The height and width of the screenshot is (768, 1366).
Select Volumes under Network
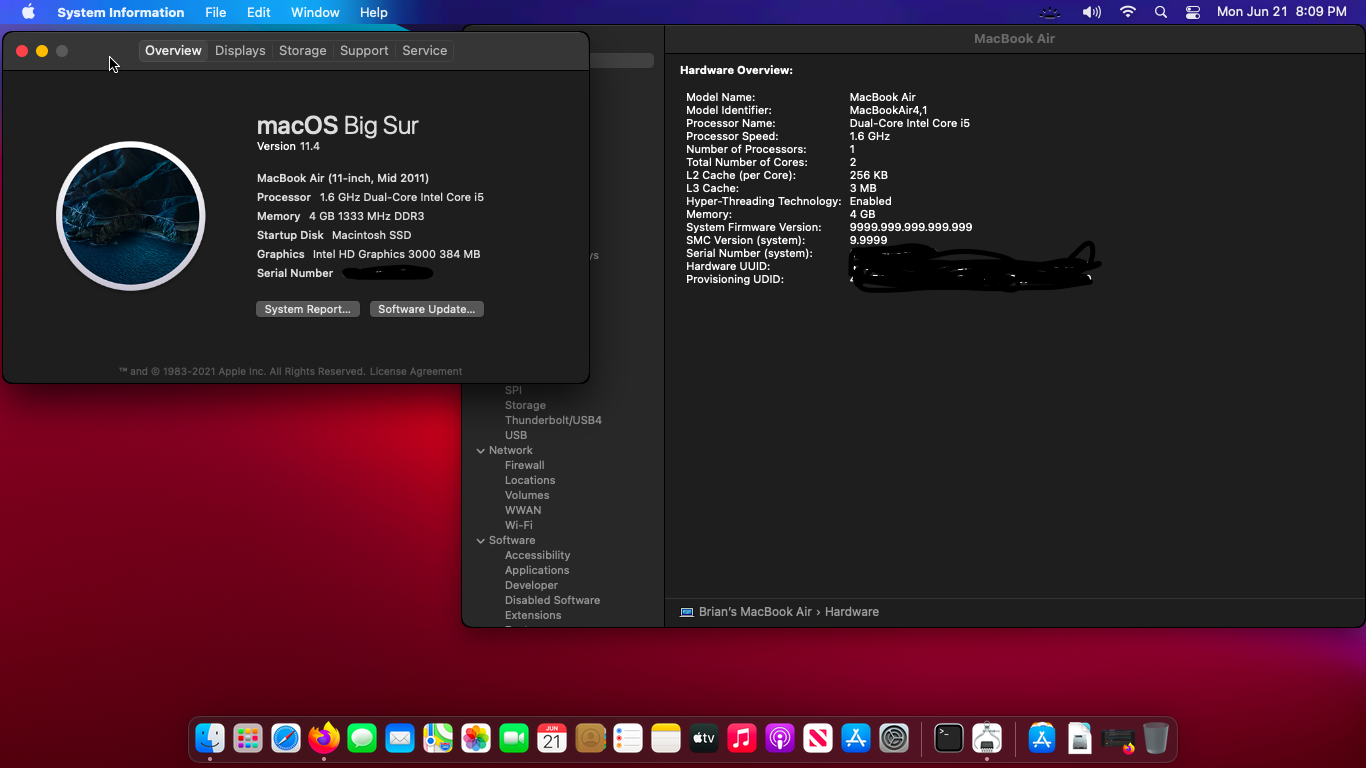pyautogui.click(x=527, y=495)
